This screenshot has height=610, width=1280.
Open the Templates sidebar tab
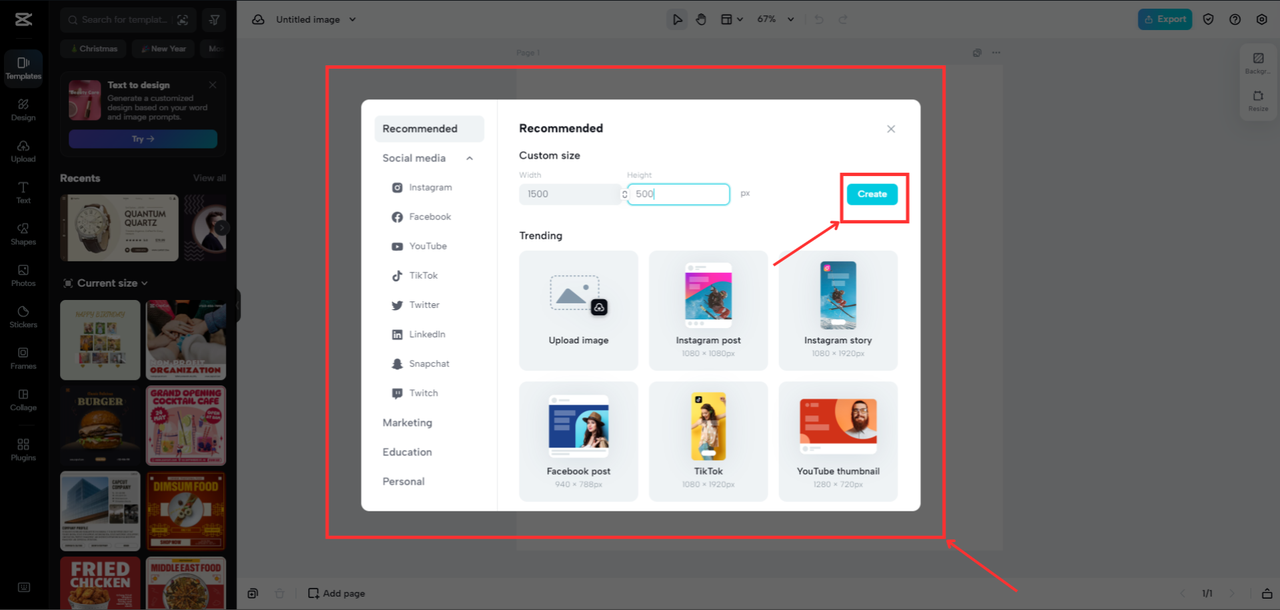click(23, 68)
